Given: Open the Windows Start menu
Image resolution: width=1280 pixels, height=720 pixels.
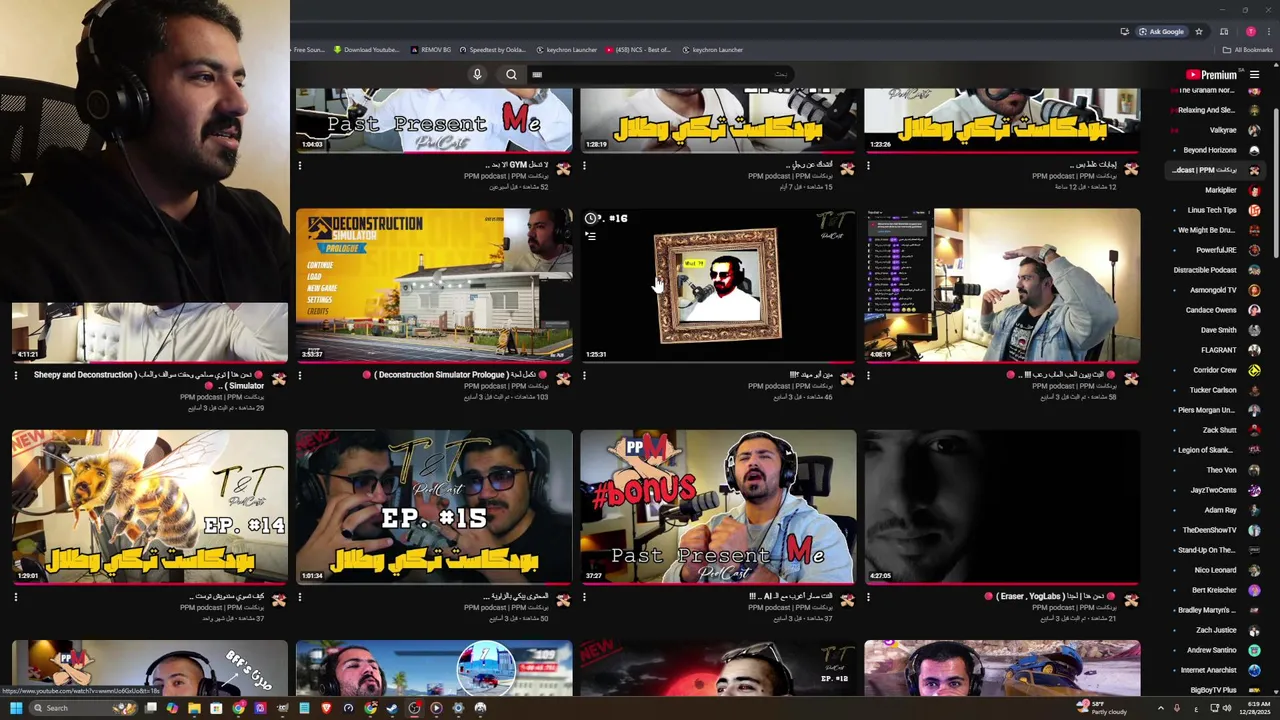Looking at the screenshot, I should (16, 708).
